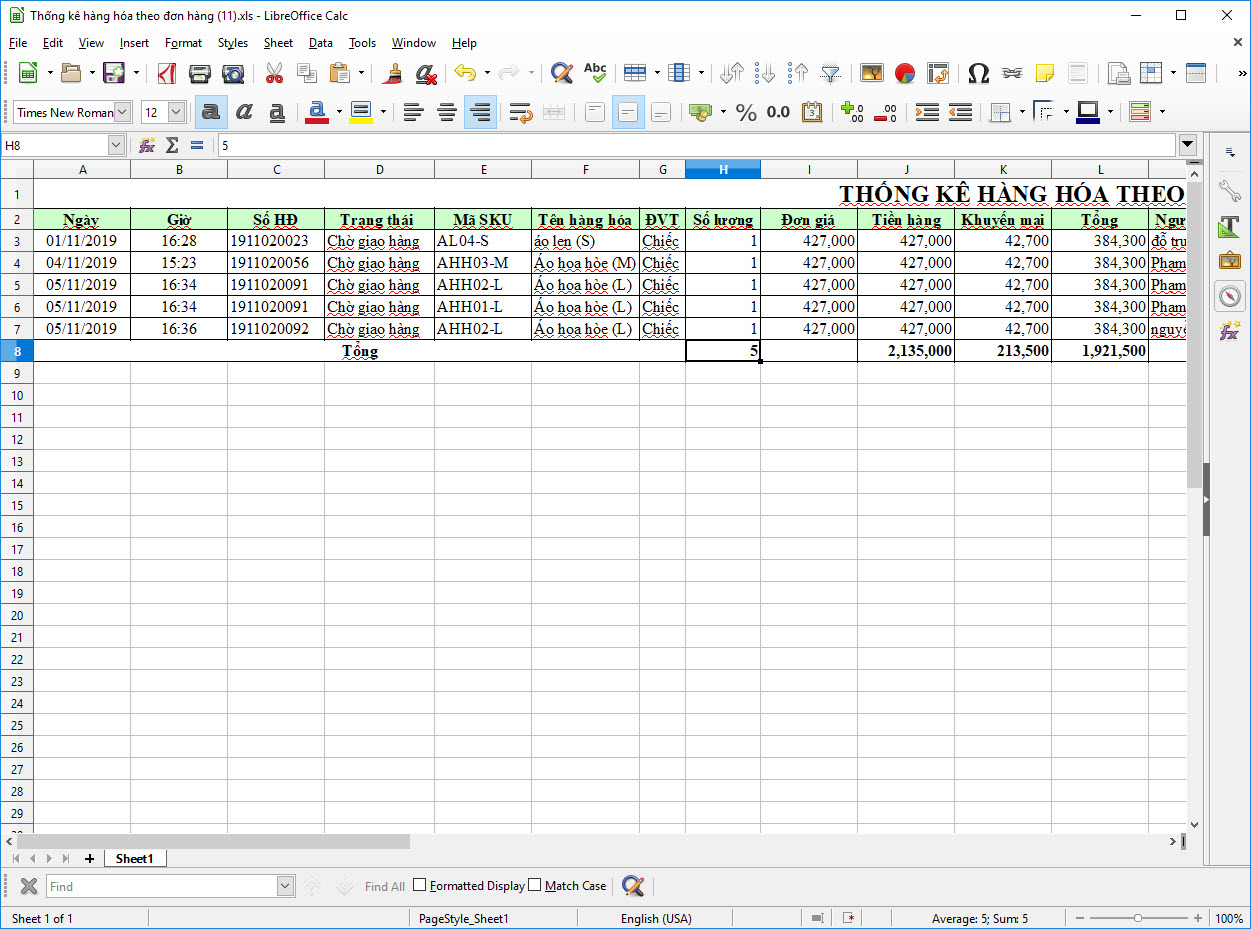Switch to the Sheet1 tab
This screenshot has width=1251, height=929.
coord(134,859)
